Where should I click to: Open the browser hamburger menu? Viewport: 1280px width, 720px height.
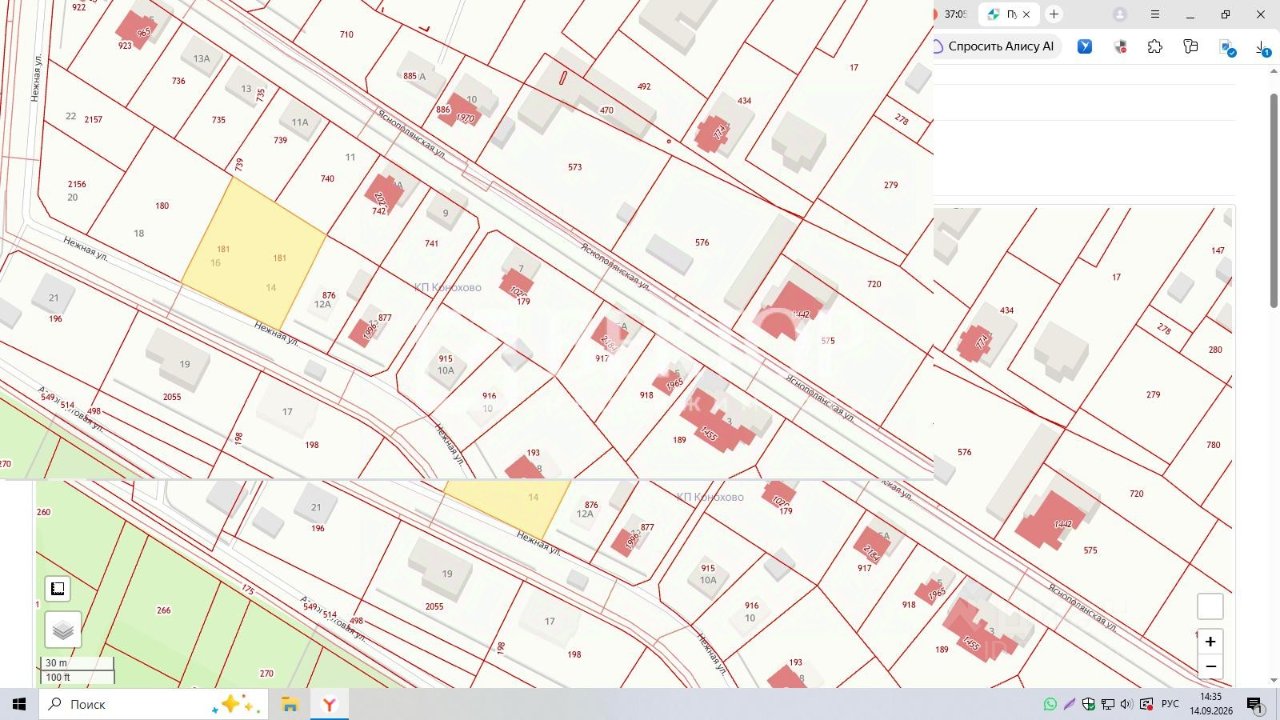pos(1156,14)
